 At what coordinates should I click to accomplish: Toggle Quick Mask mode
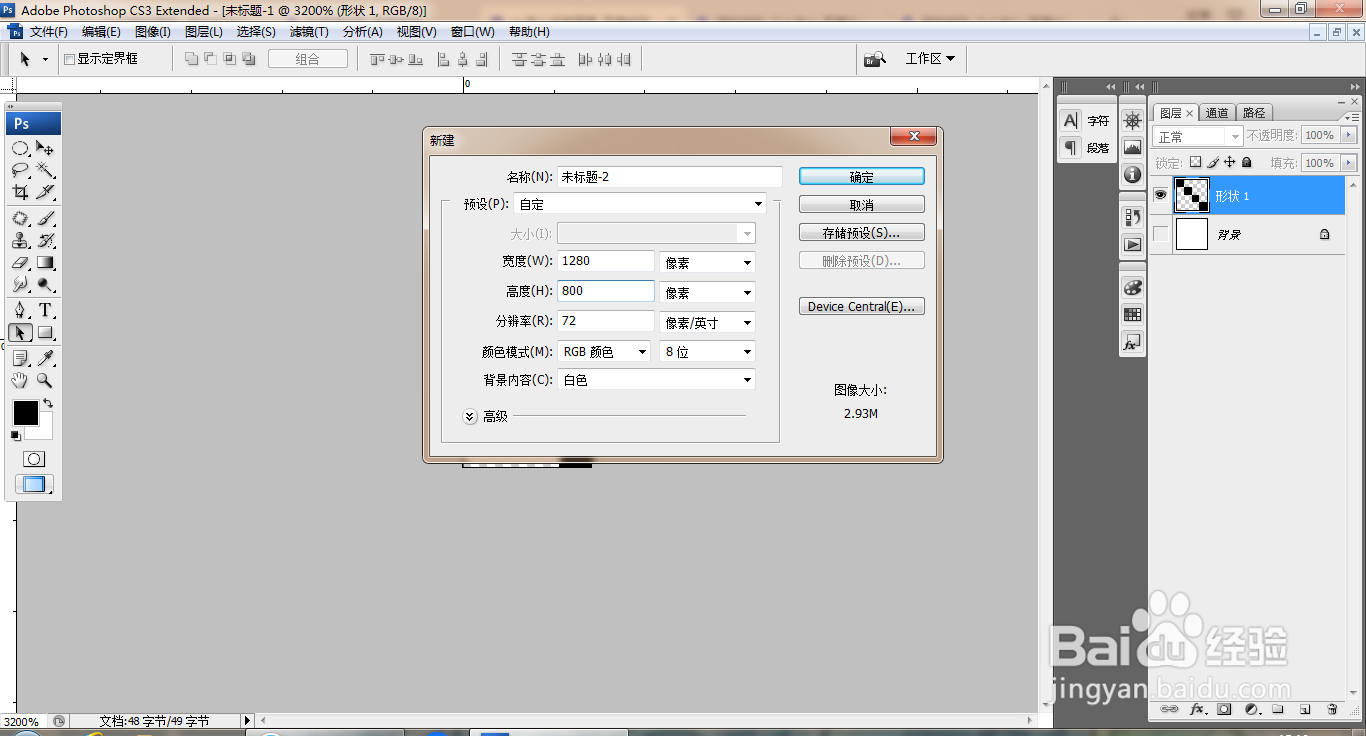coord(34,459)
